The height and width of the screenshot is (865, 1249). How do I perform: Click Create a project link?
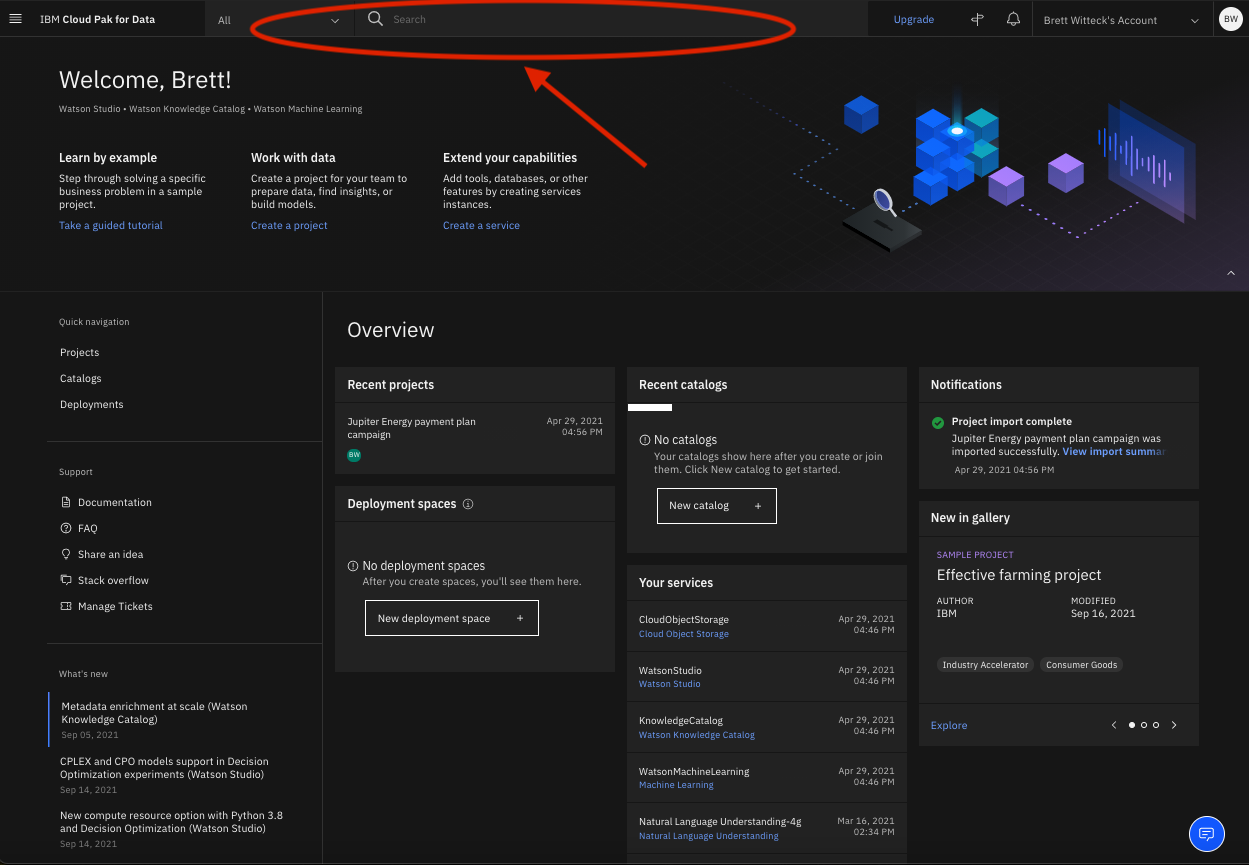[289, 225]
